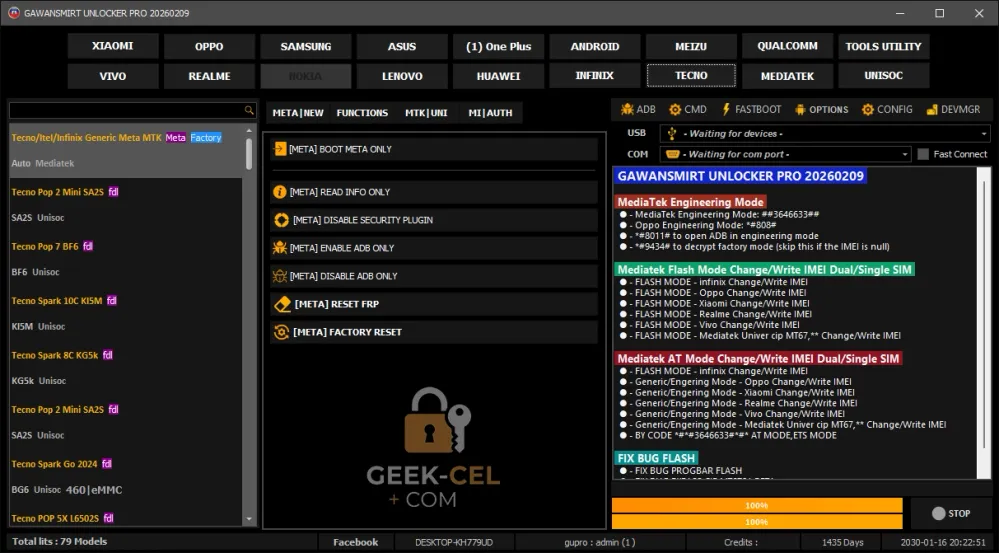The height and width of the screenshot is (553, 999).
Task: Select the MEDIATEK brand button
Action: (x=787, y=76)
